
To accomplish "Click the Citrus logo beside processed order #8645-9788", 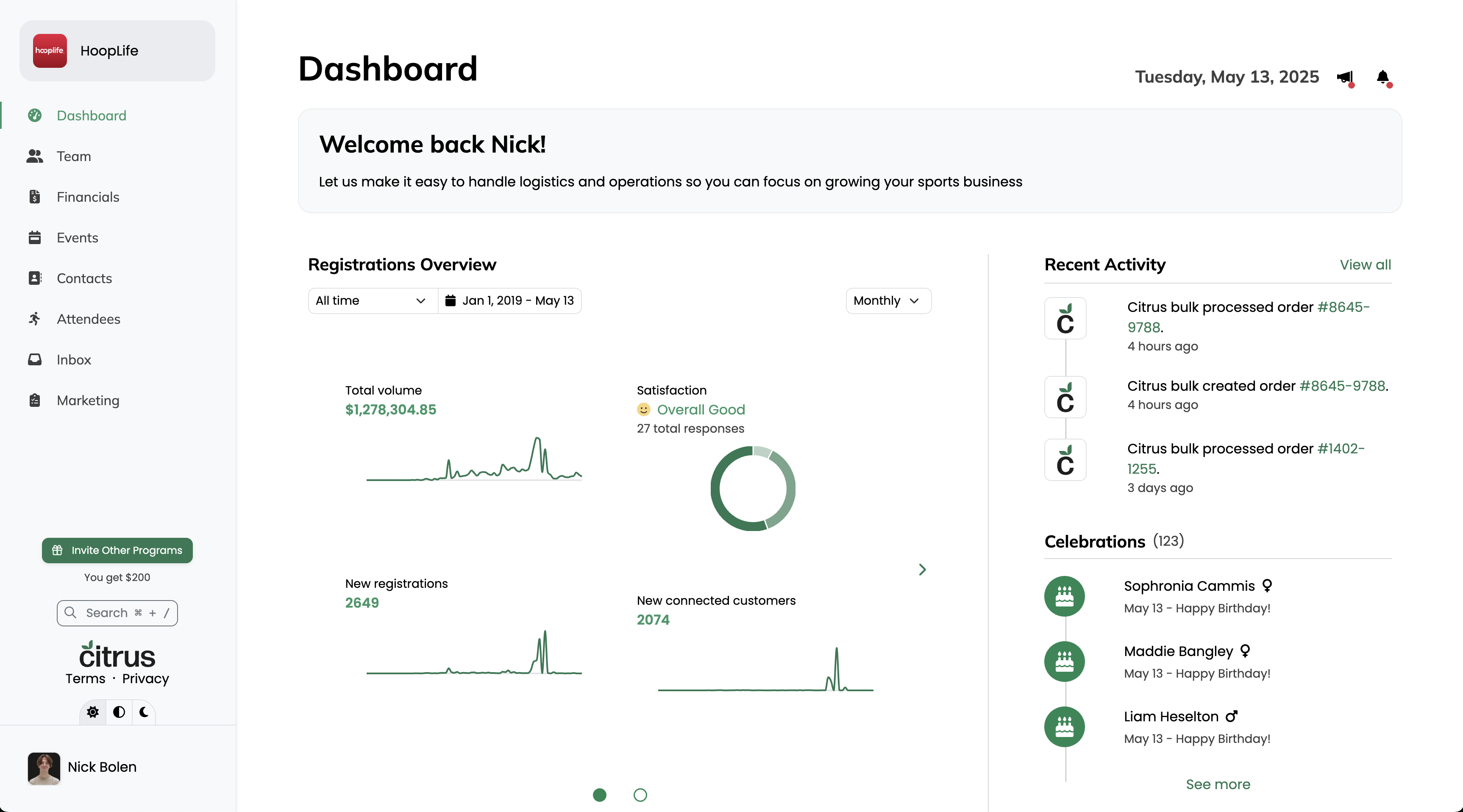I will 1065,318.
